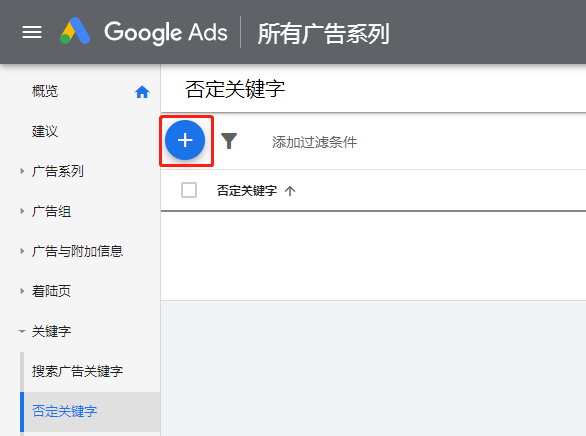Toggle the select-all checkbox in table header
The height and width of the screenshot is (436, 586).
pyautogui.click(x=189, y=190)
